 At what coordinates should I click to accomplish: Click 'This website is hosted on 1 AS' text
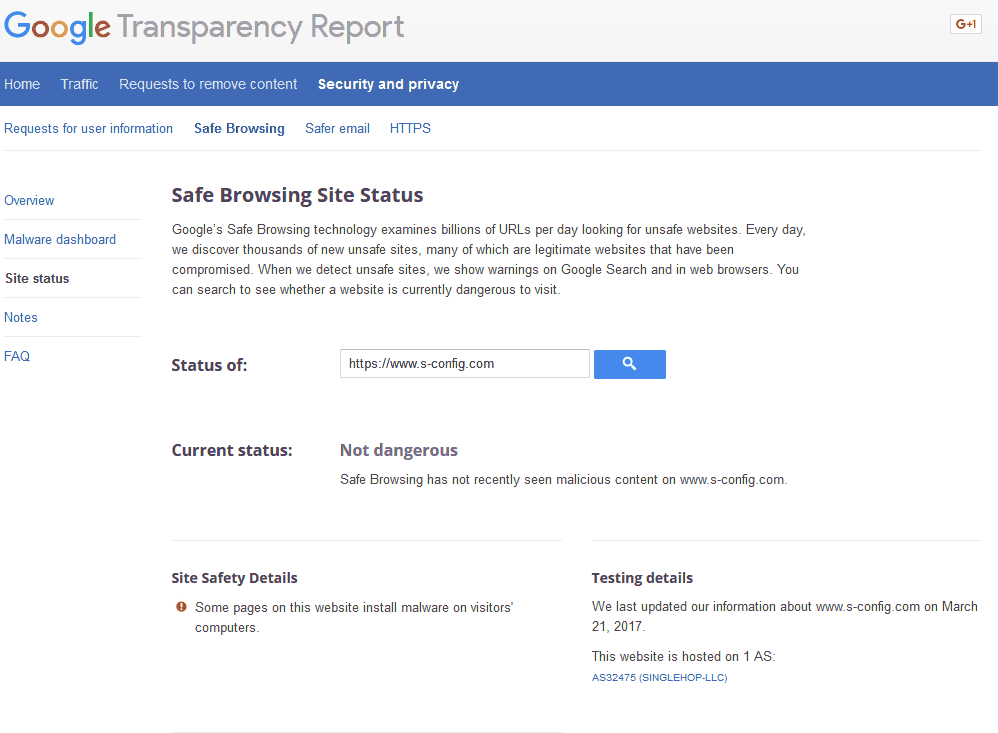(684, 656)
